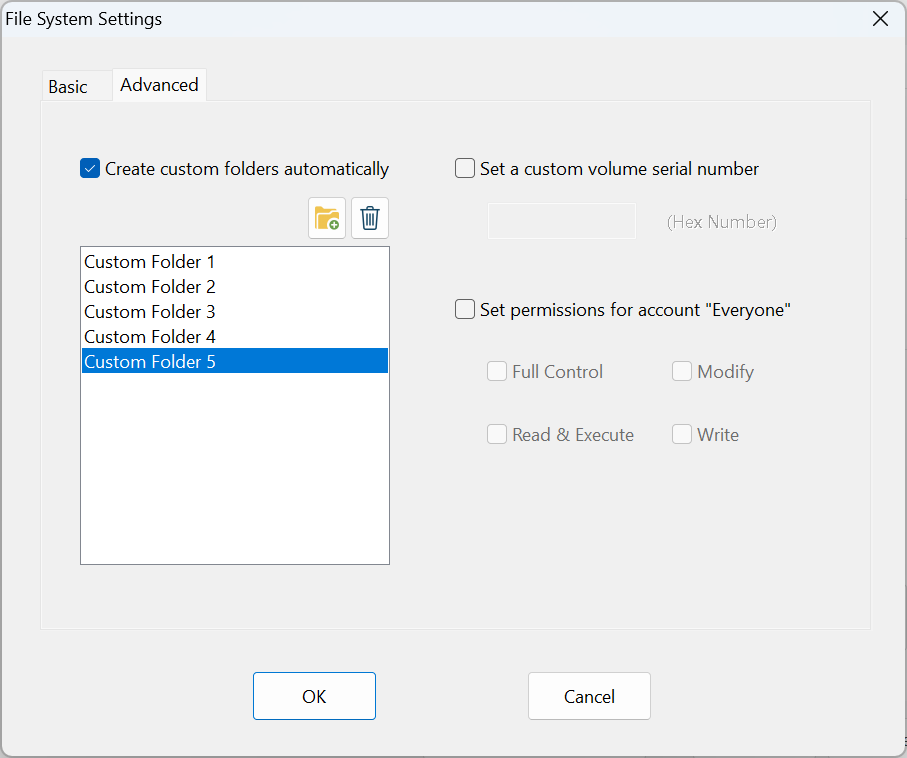
Task: Tick the Modify permission checkbox
Action: pos(682,371)
